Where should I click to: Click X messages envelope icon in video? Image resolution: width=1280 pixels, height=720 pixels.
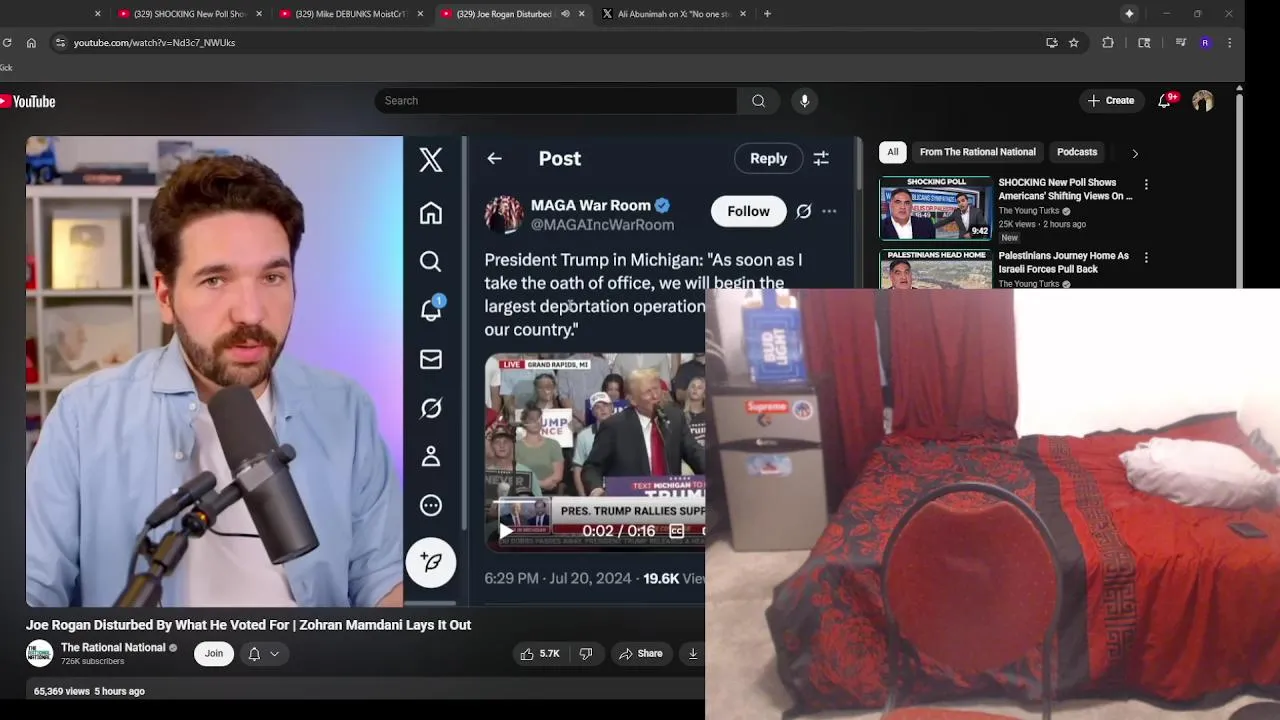point(431,359)
